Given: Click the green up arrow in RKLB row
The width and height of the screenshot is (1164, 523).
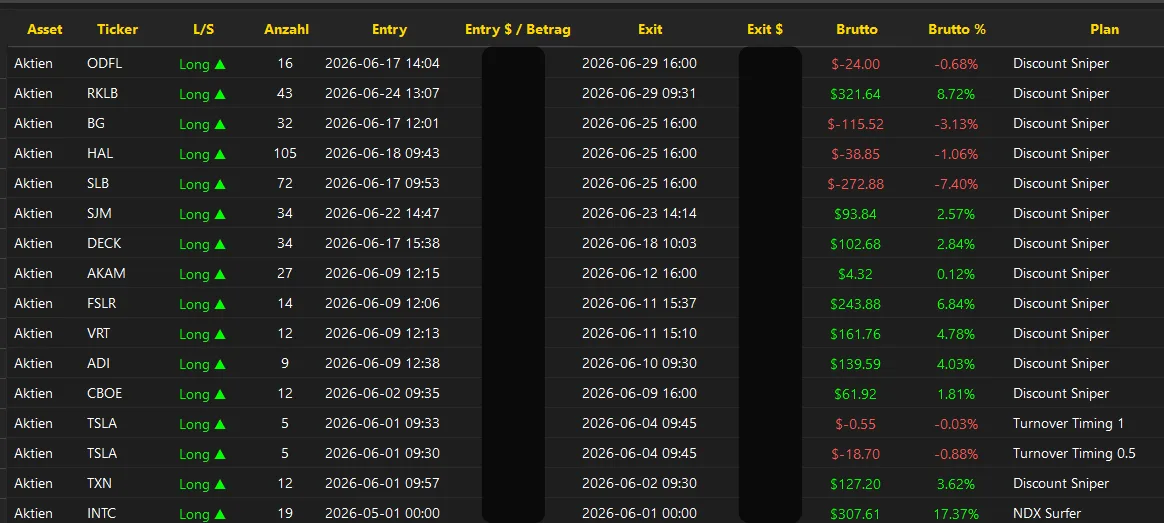Looking at the screenshot, I should click(220, 94).
